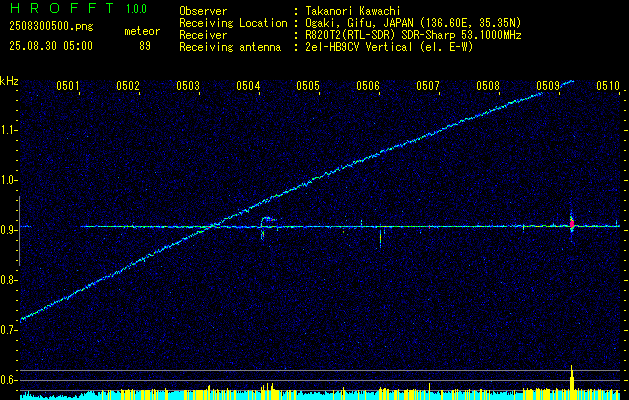
Task: Click the date stamp 25.08.30 05:00
Action: pos(51,46)
